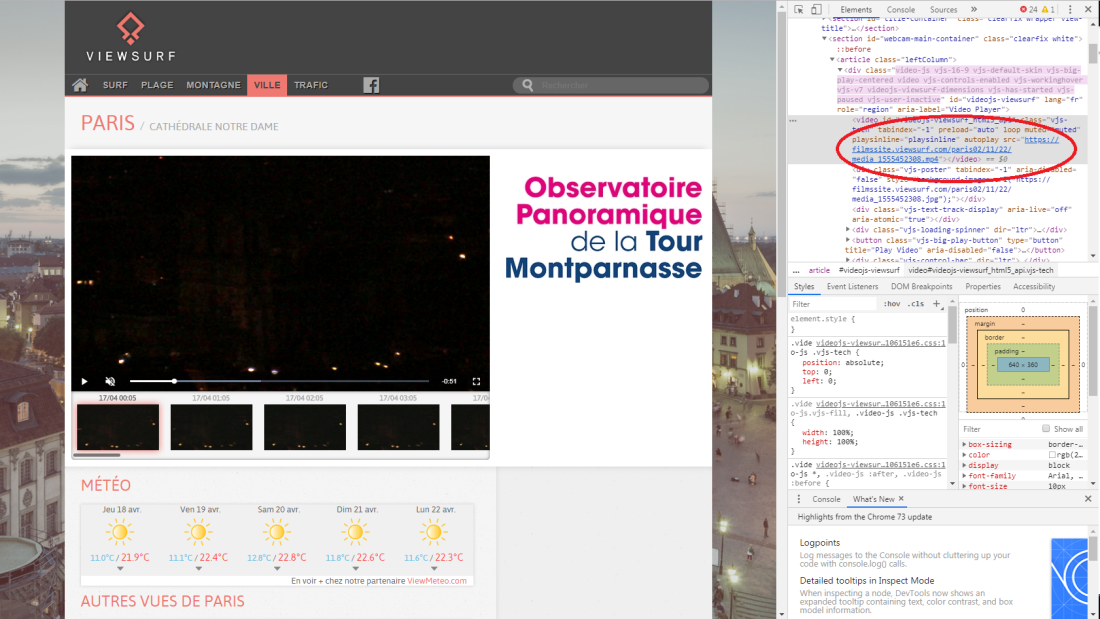Viewport: 1100px width, 619px height.
Task: Expand the display computed property
Action: pos(965,465)
